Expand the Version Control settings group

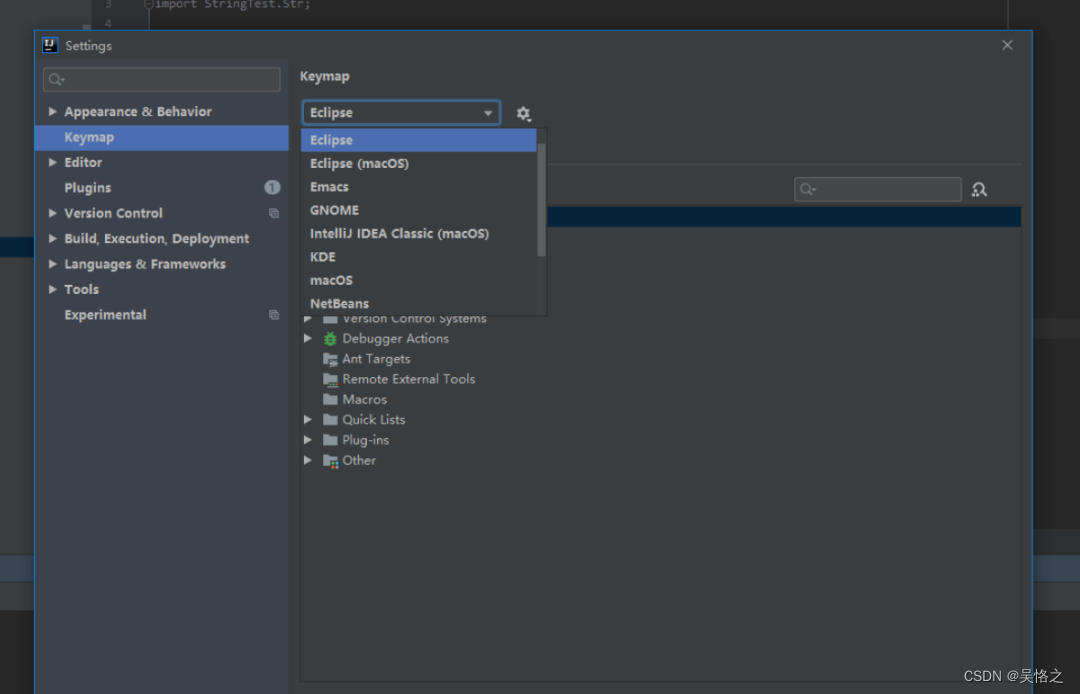click(52, 213)
